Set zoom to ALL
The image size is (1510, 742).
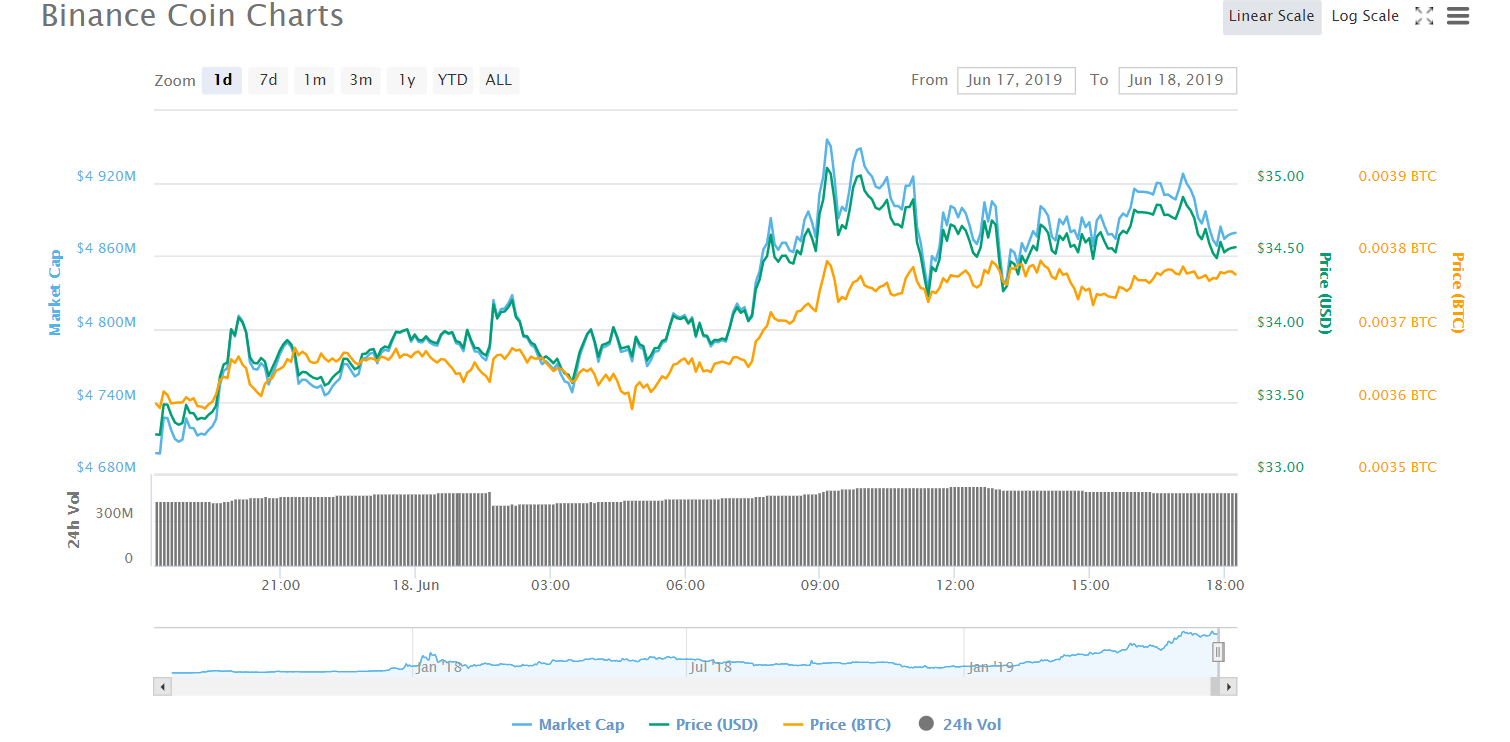tap(498, 80)
